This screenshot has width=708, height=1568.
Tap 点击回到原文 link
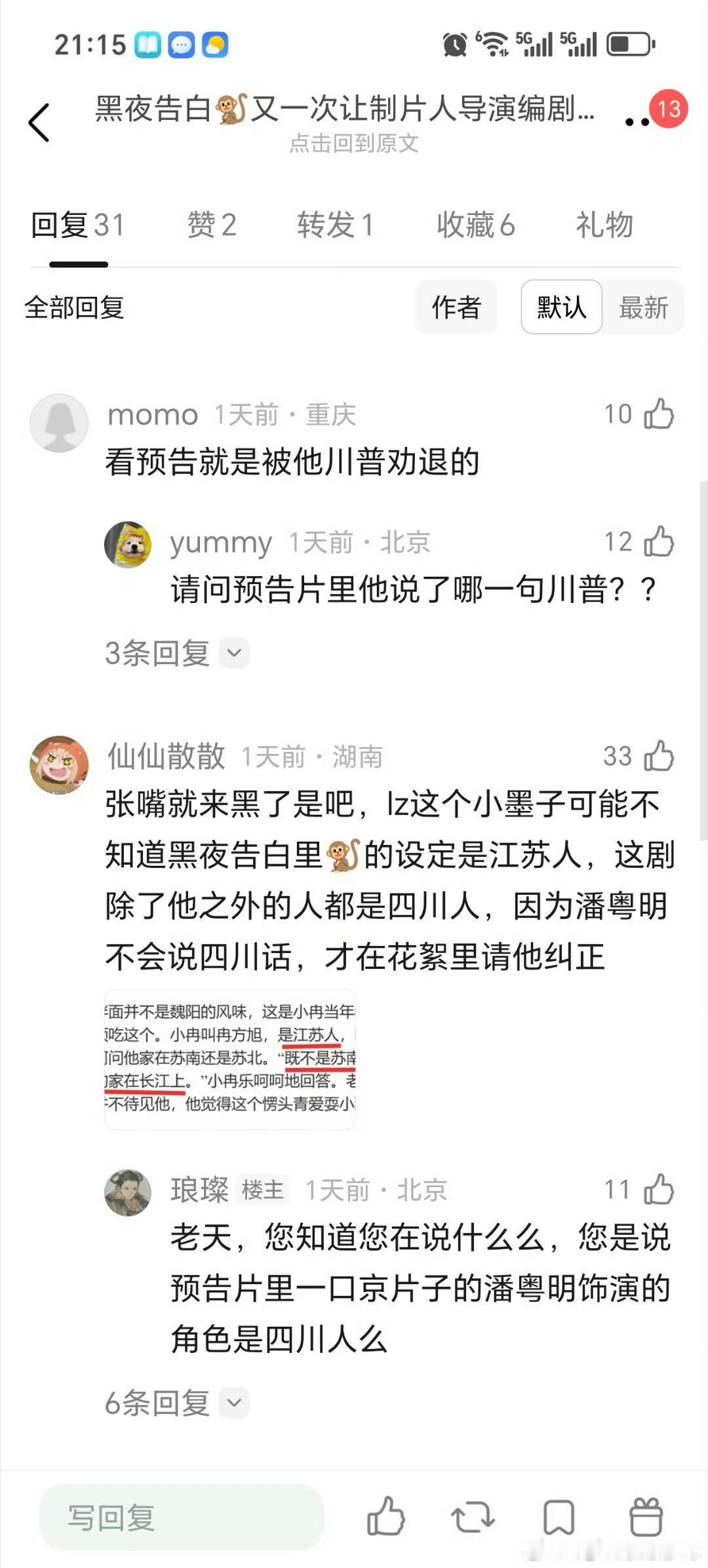tap(354, 143)
